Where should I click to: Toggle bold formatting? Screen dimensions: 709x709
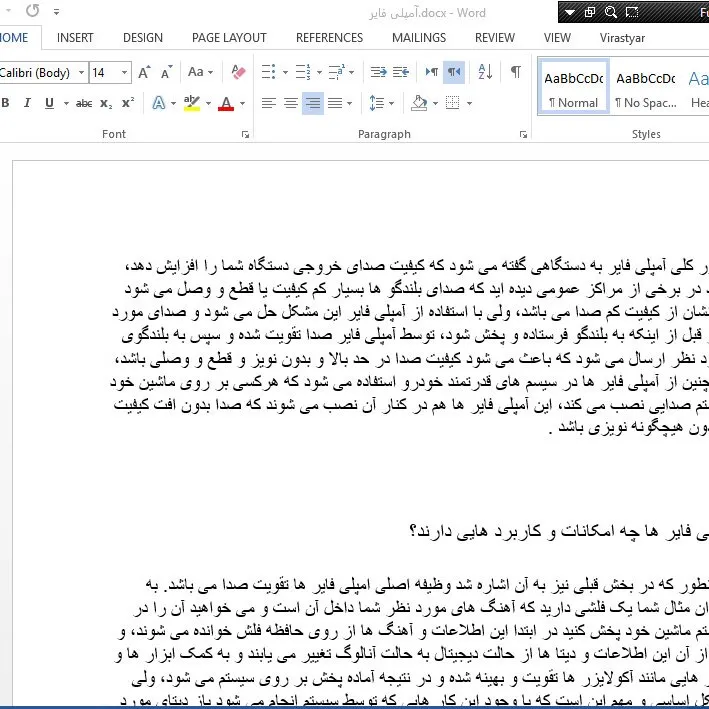tap(6, 103)
